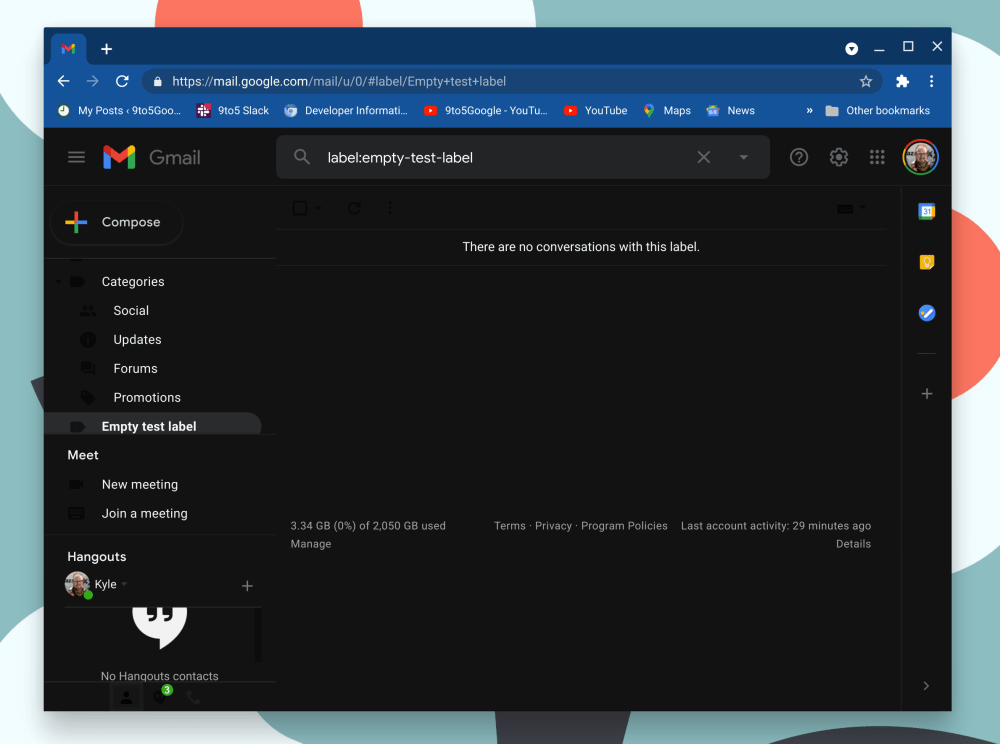Open Google Calendar side panel icon

(926, 211)
